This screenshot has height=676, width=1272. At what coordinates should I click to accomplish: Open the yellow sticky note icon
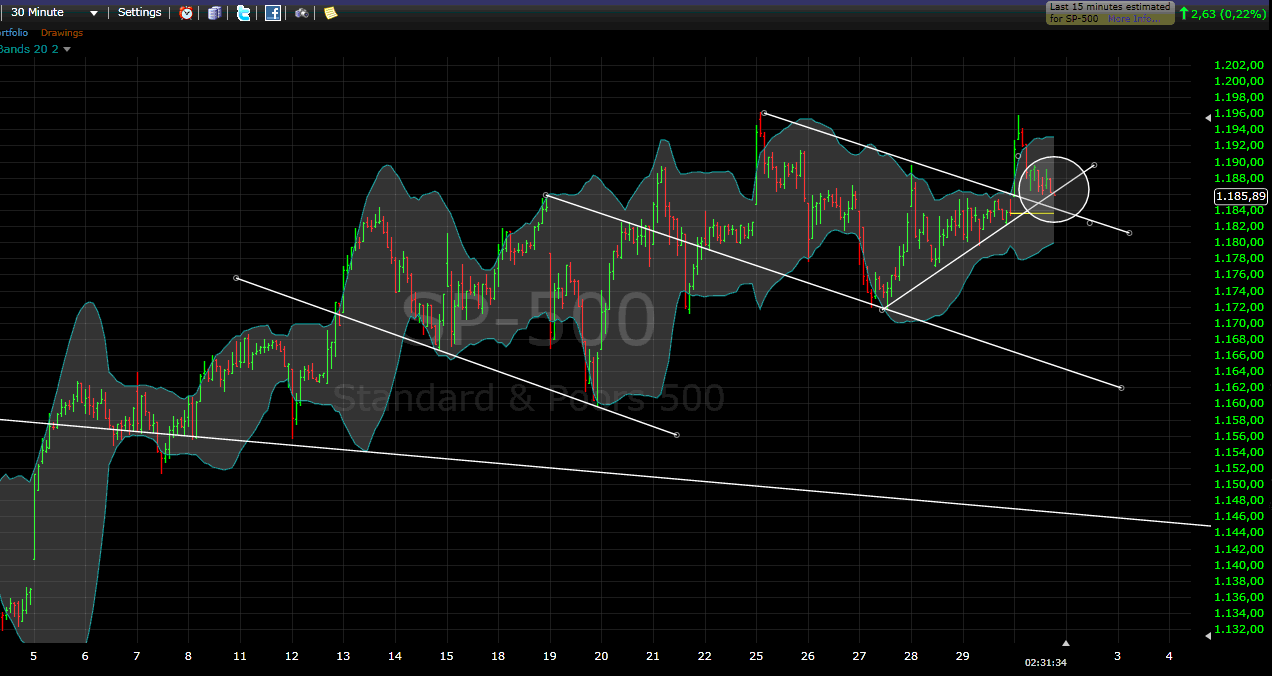[330, 13]
